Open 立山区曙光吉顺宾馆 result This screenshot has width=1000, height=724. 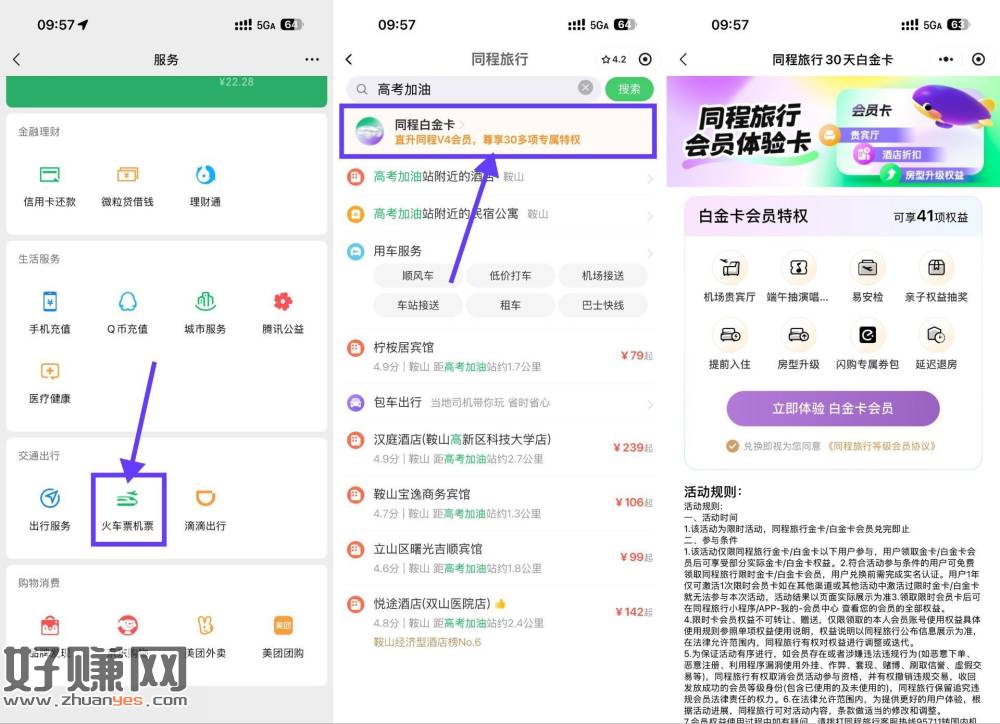pyautogui.click(x=501, y=558)
